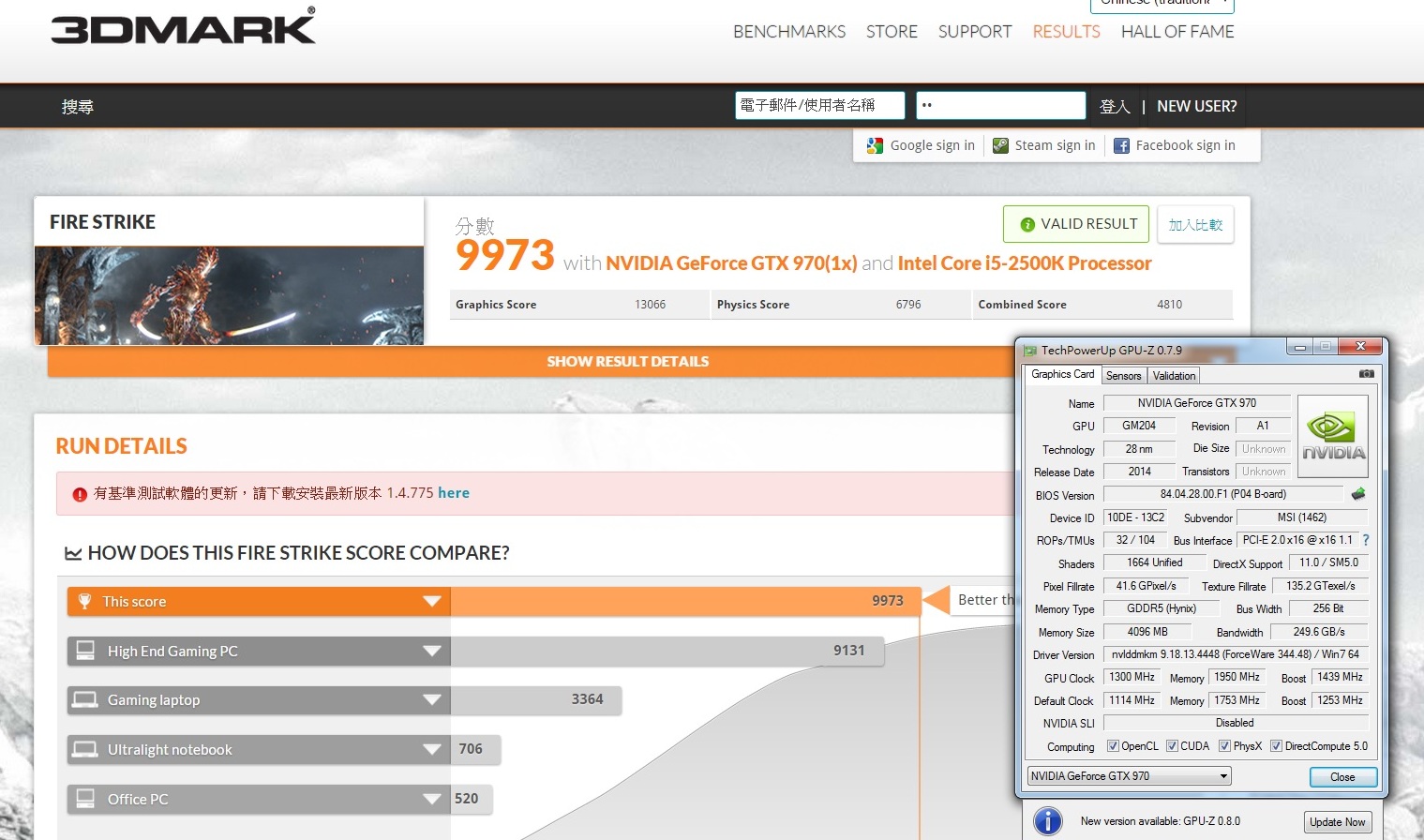The height and width of the screenshot is (840, 1424).
Task: Toggle the CUDA checkbox
Action: click(1172, 746)
